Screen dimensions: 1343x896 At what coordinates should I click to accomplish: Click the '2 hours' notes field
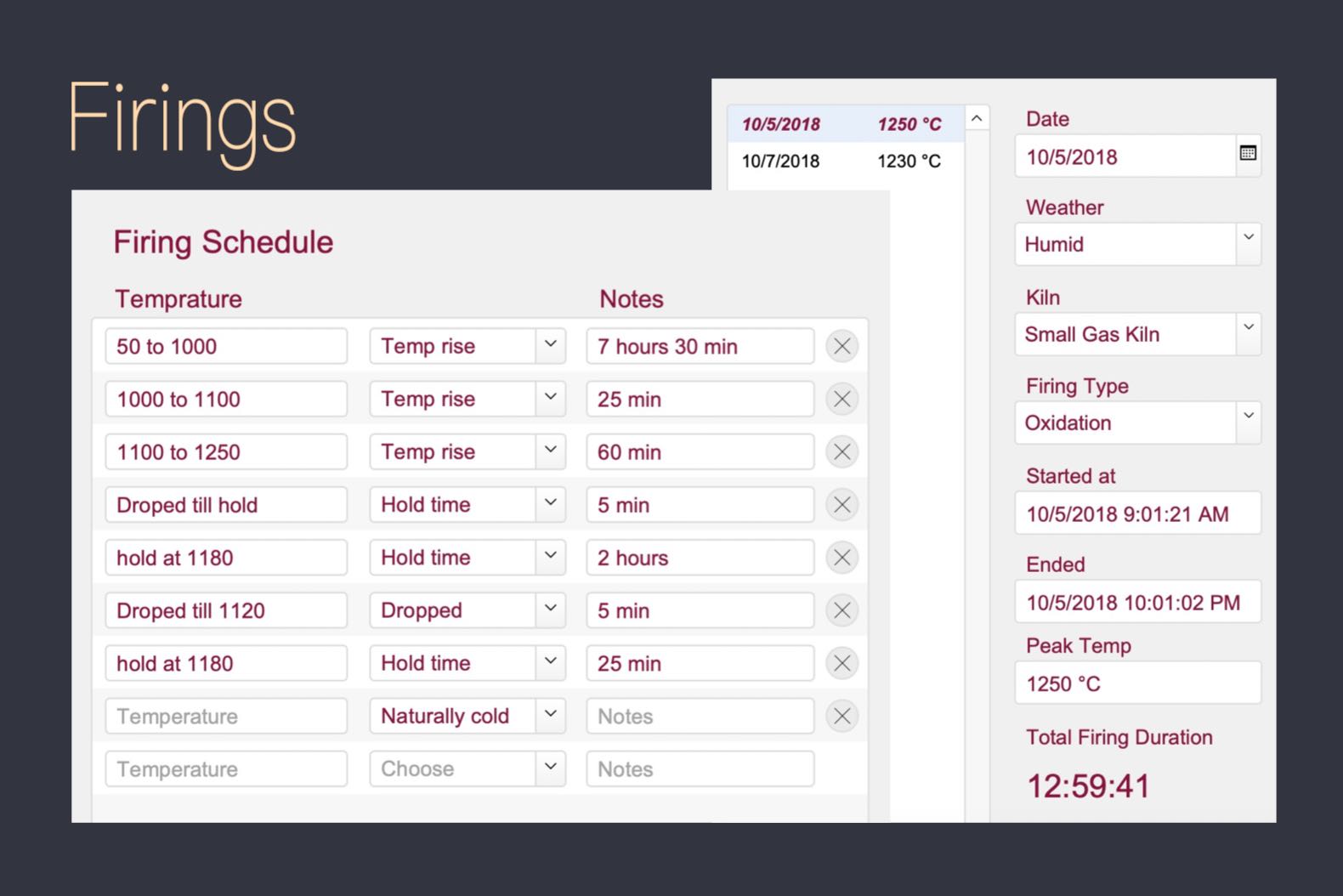coord(700,557)
